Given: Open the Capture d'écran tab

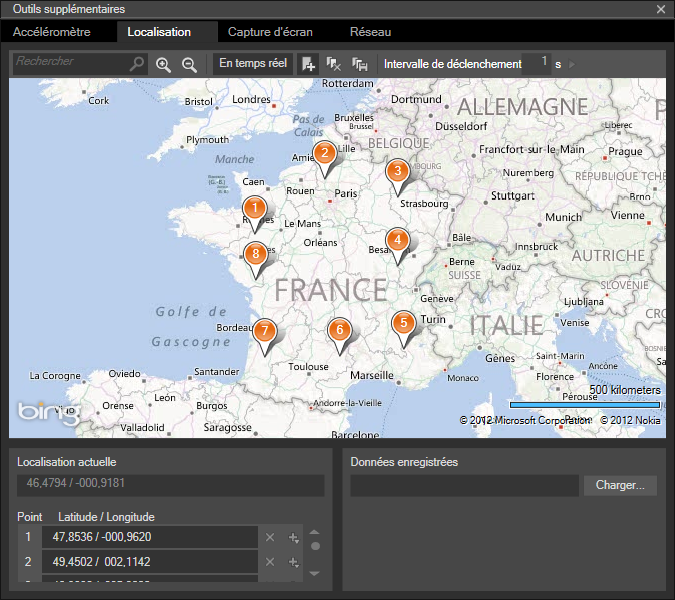Looking at the screenshot, I should click(x=270, y=32).
